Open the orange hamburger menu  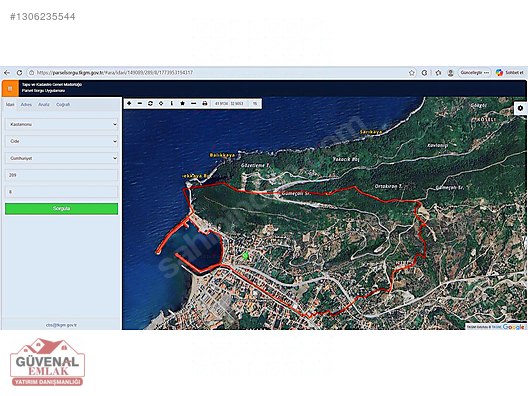pos(10,89)
